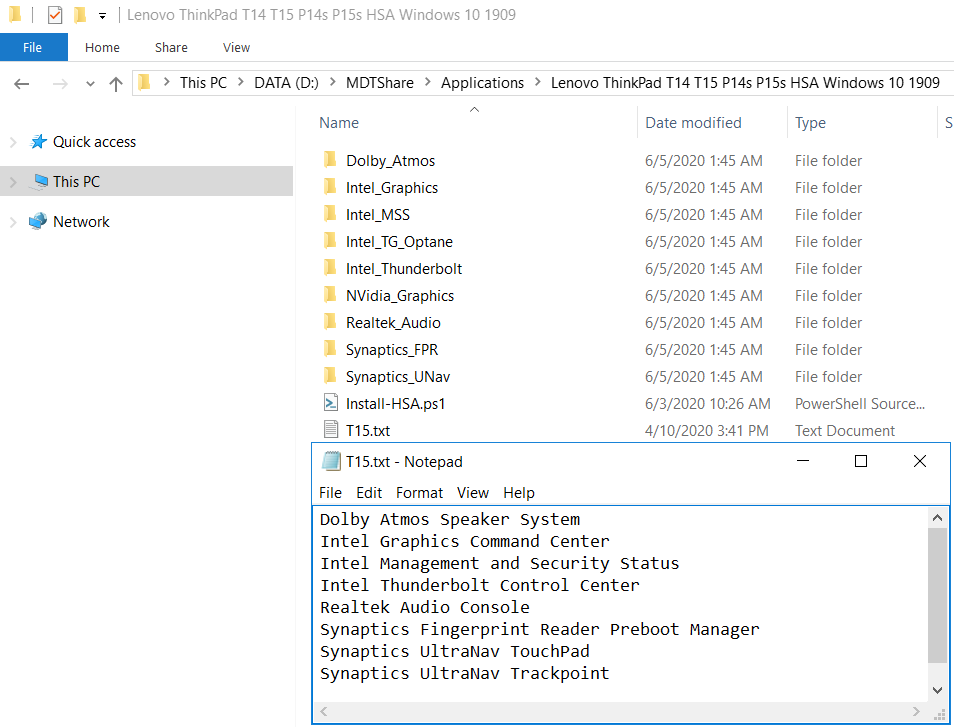Image resolution: width=954 pixels, height=727 pixels.
Task: Sort by the Name column header
Action: (x=339, y=123)
